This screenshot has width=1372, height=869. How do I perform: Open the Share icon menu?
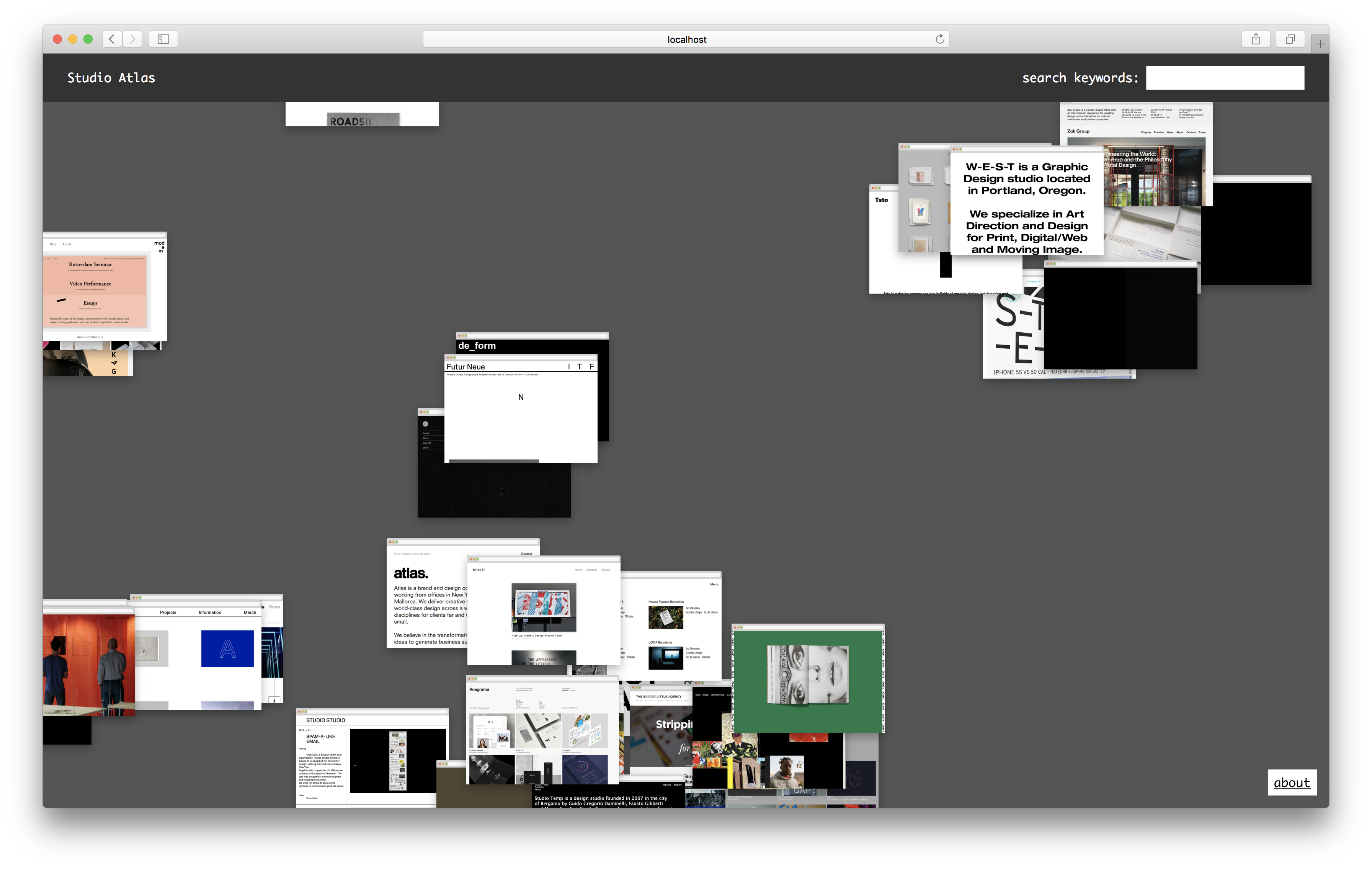pos(1255,39)
